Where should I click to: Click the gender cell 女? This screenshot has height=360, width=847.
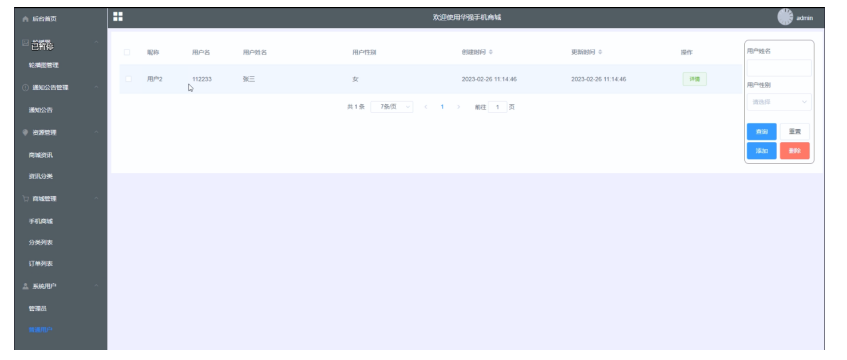[x=355, y=79]
